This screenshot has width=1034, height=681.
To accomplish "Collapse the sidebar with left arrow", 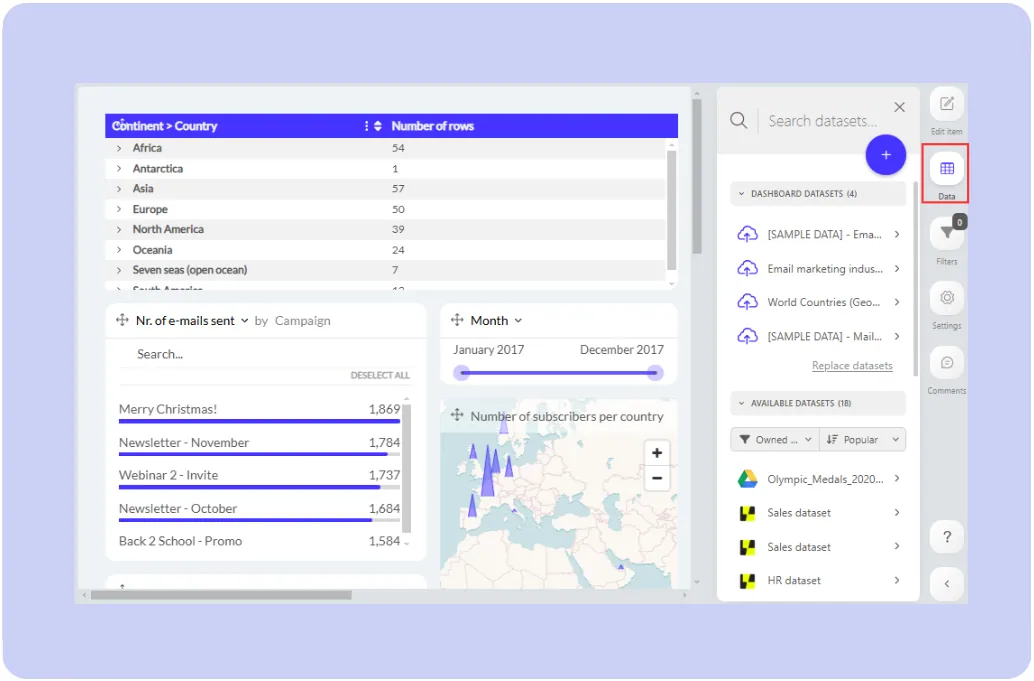I will tap(946, 583).
